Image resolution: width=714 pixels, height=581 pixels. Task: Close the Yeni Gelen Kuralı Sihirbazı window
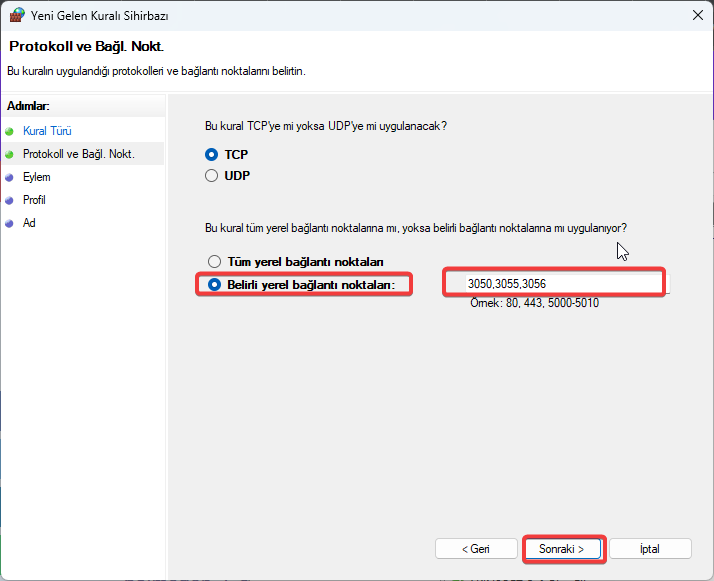point(698,15)
